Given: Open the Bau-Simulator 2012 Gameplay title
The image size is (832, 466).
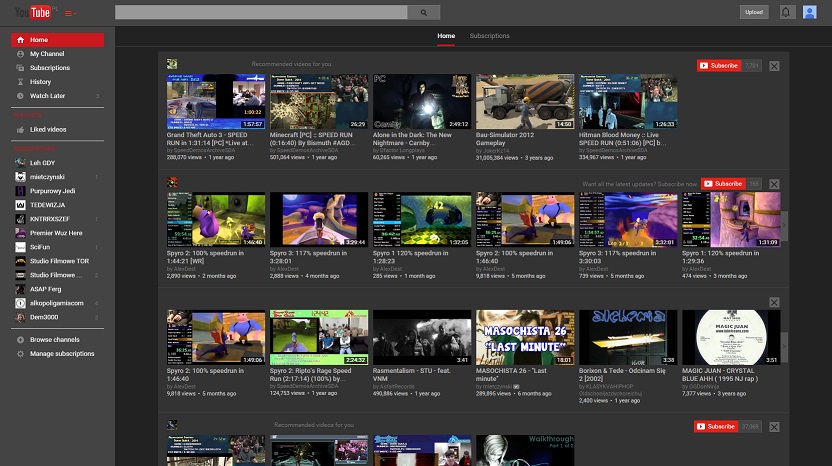Looking at the screenshot, I should pos(505,139).
